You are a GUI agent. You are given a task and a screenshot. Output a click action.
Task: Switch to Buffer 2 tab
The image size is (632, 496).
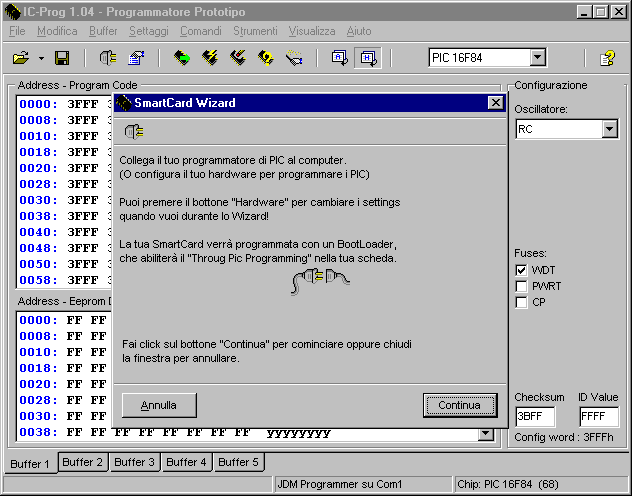pyautogui.click(x=83, y=462)
